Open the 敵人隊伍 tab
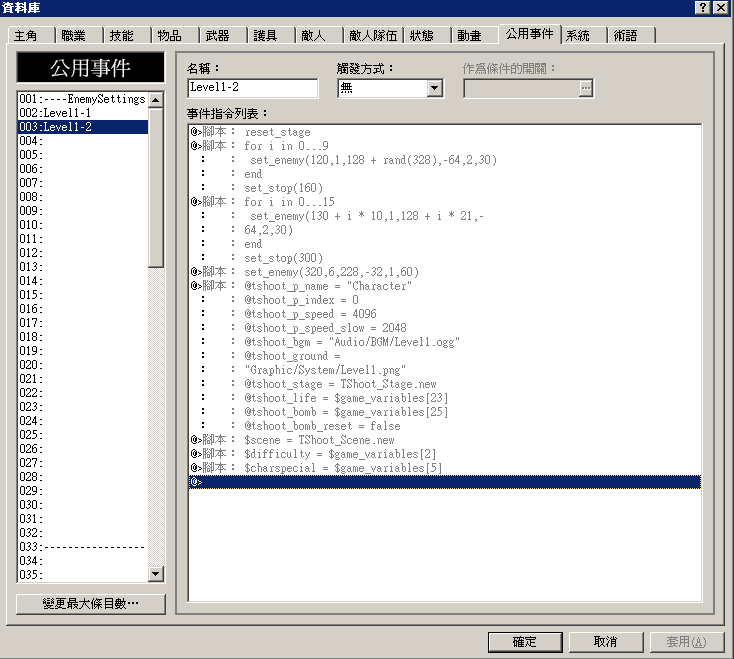 (x=373, y=36)
